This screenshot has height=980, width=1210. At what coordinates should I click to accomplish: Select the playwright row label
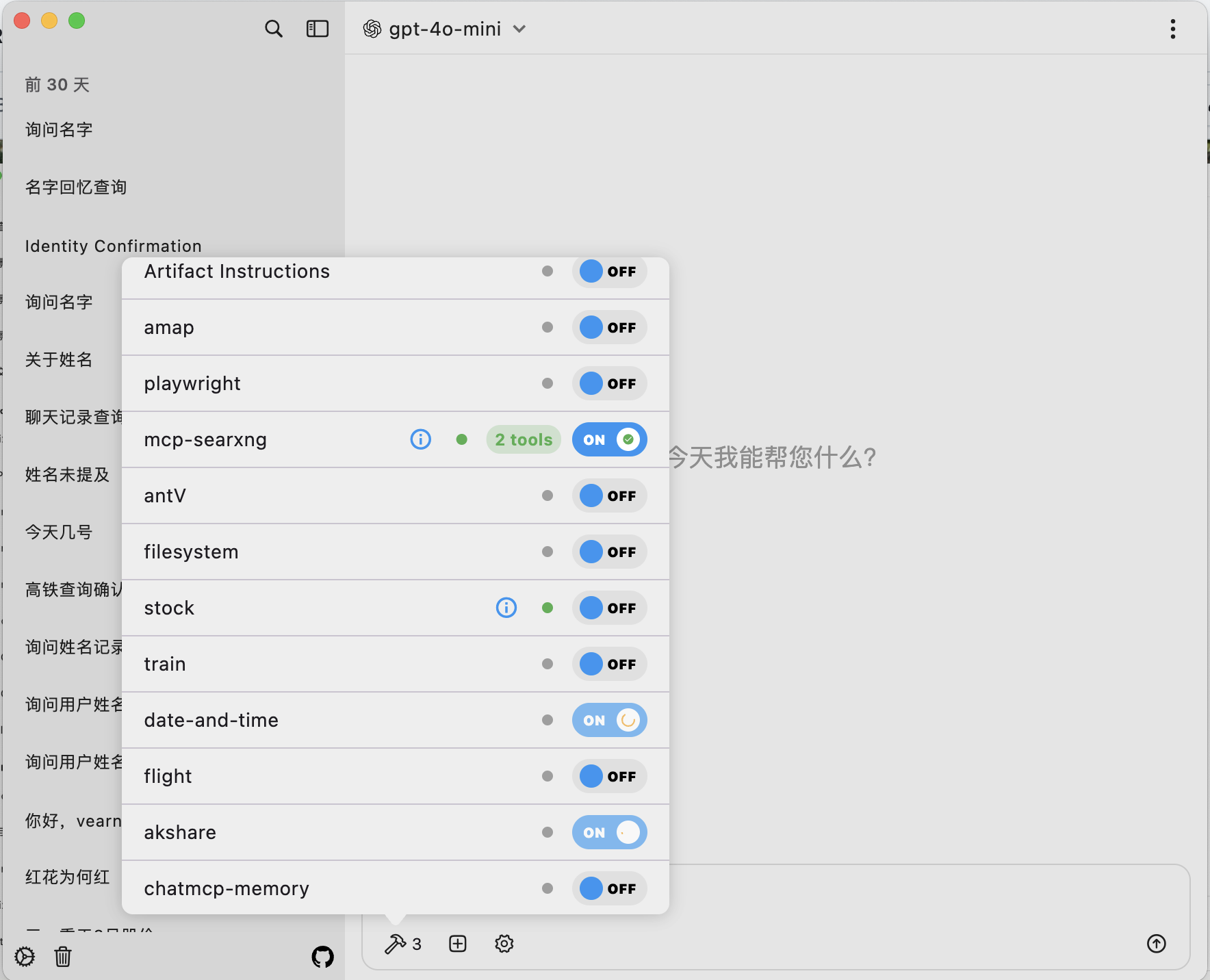[x=192, y=384]
